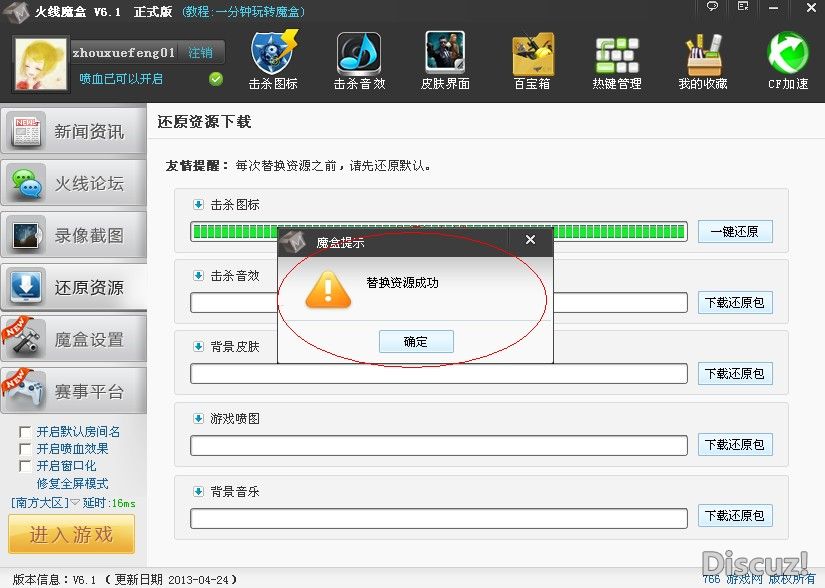Click the 背景音乐 progress bar

[439, 518]
